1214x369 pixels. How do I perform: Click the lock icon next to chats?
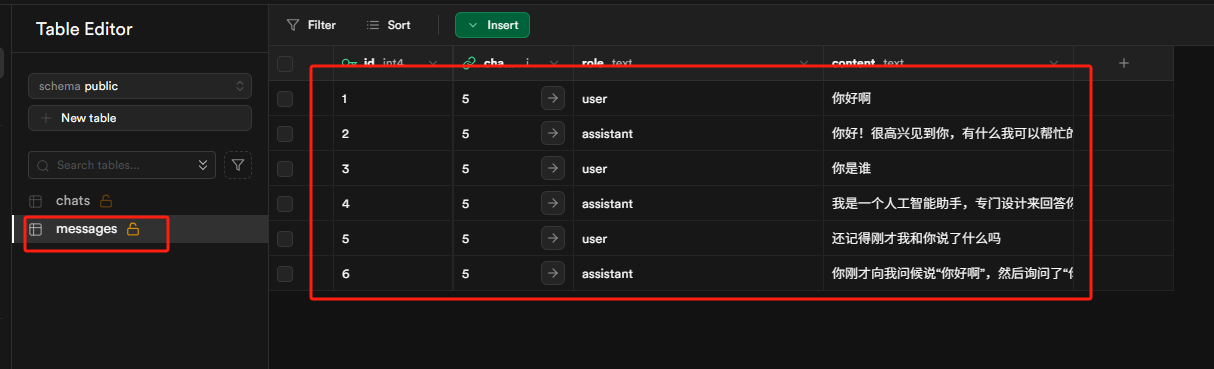(x=106, y=201)
